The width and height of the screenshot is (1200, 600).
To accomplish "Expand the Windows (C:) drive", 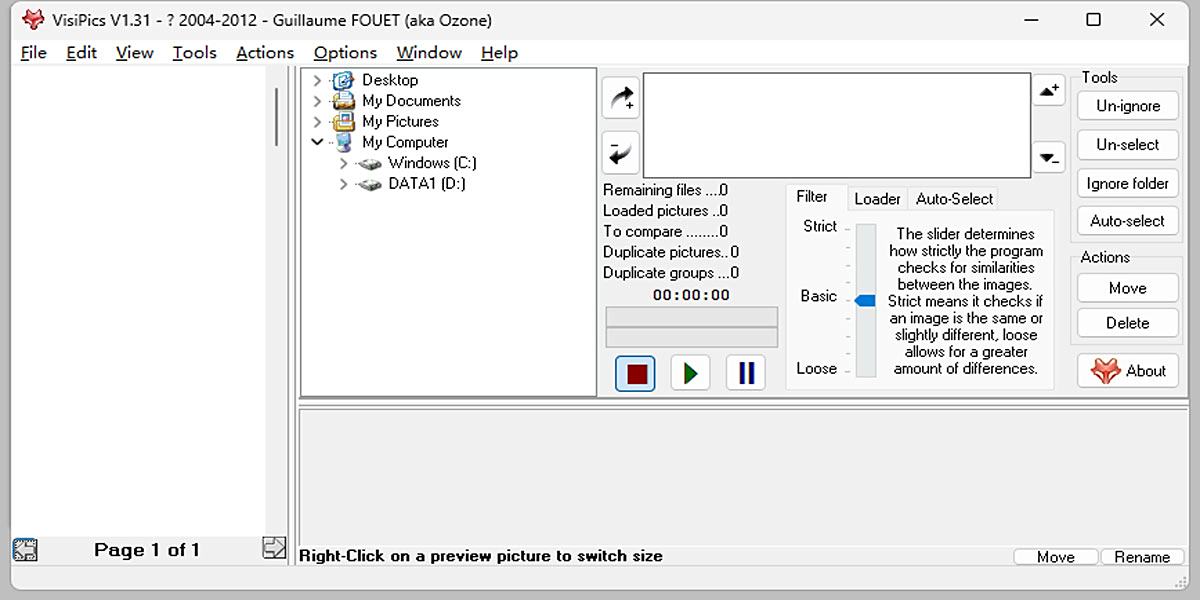I will pos(344,163).
